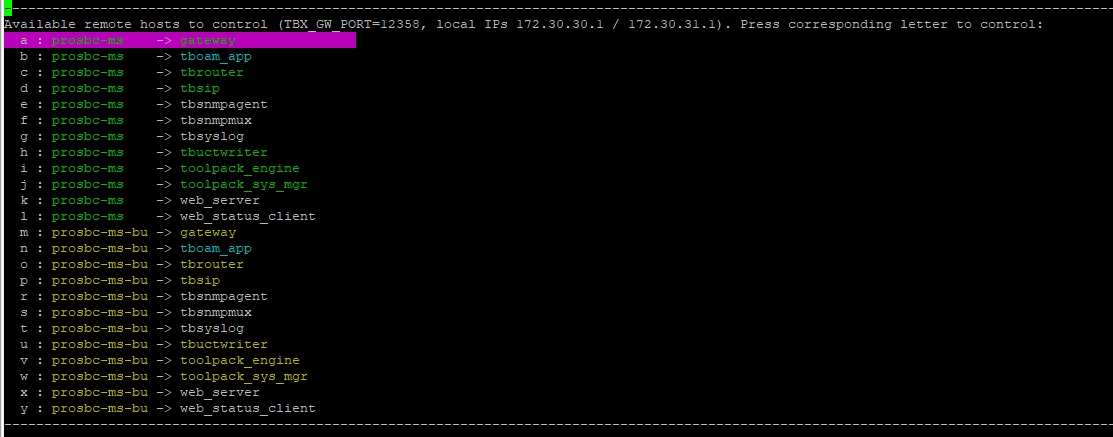Choose prosbc-ms-bu toolpack_engine entry
The height and width of the screenshot is (437, 1113).
(160, 360)
